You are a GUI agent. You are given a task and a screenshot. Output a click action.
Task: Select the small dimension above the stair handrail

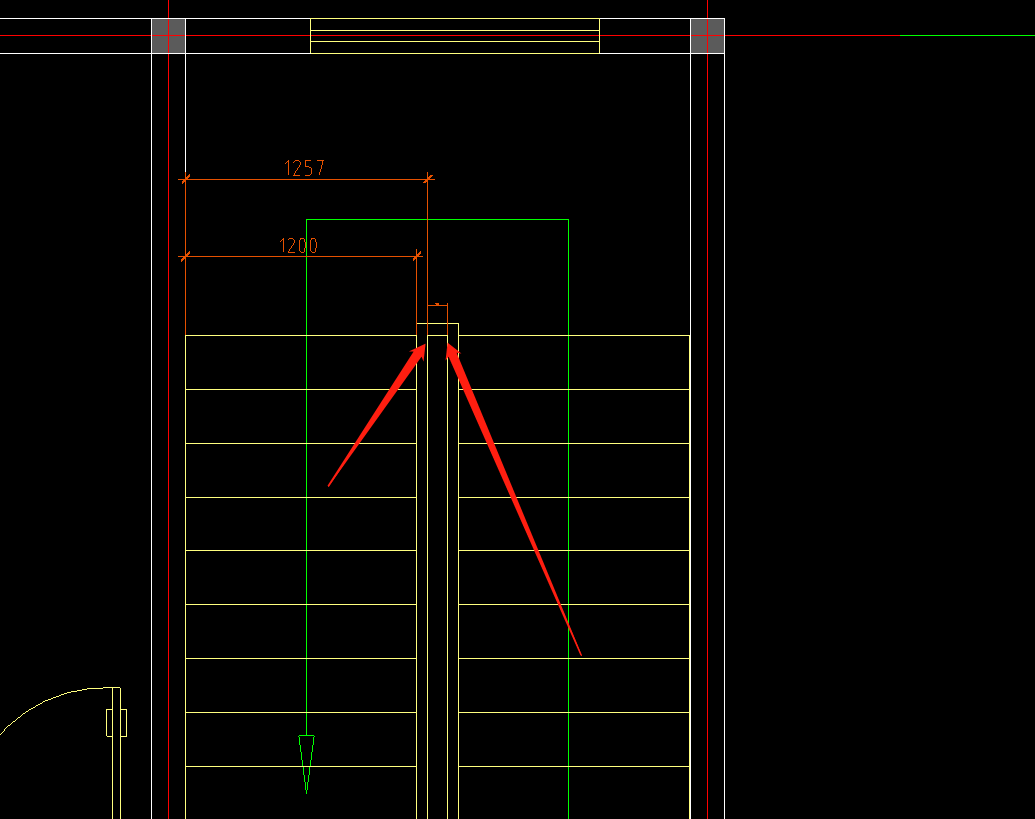[438, 306]
